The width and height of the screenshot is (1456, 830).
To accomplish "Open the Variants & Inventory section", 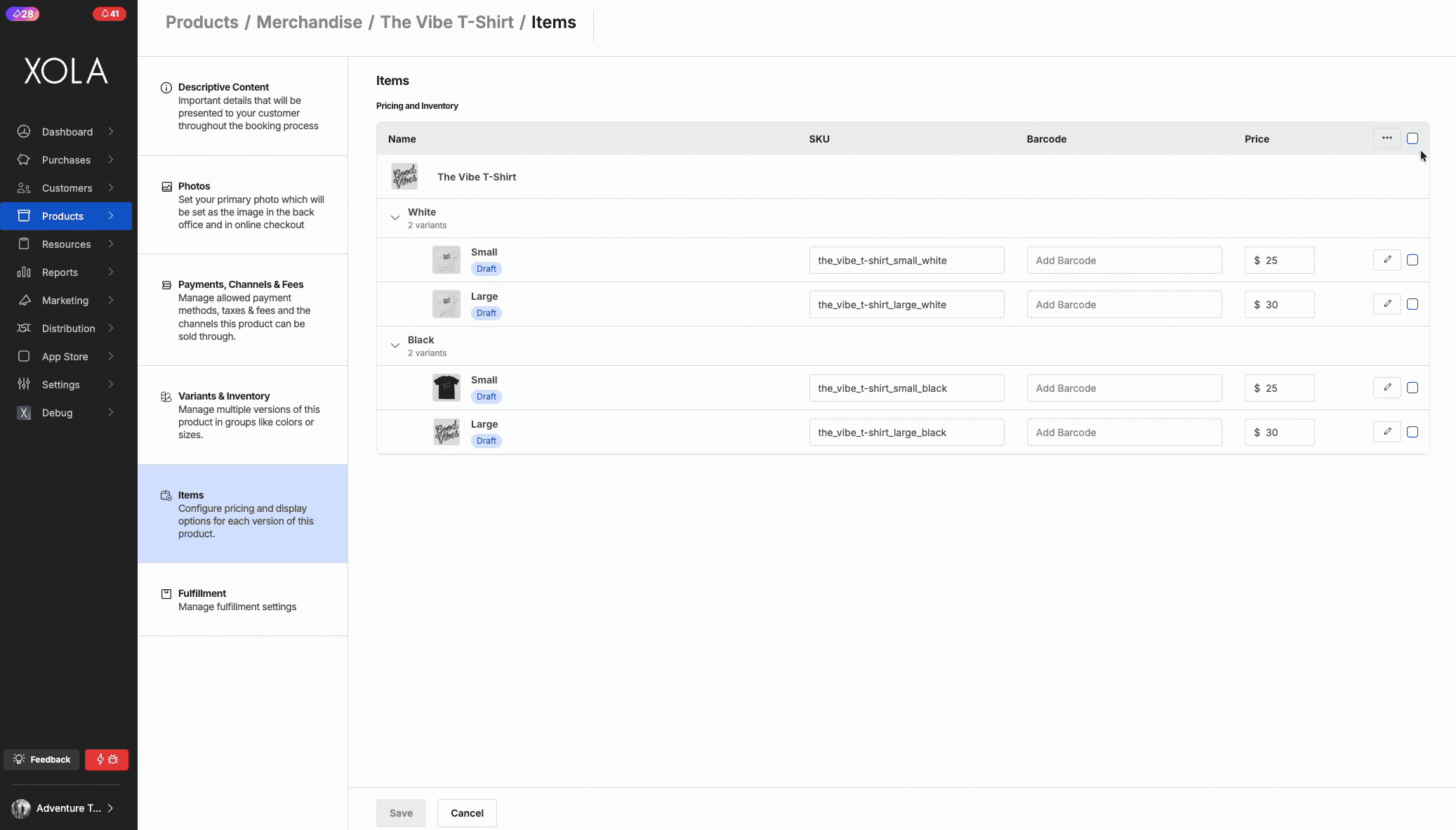I will coord(243,415).
